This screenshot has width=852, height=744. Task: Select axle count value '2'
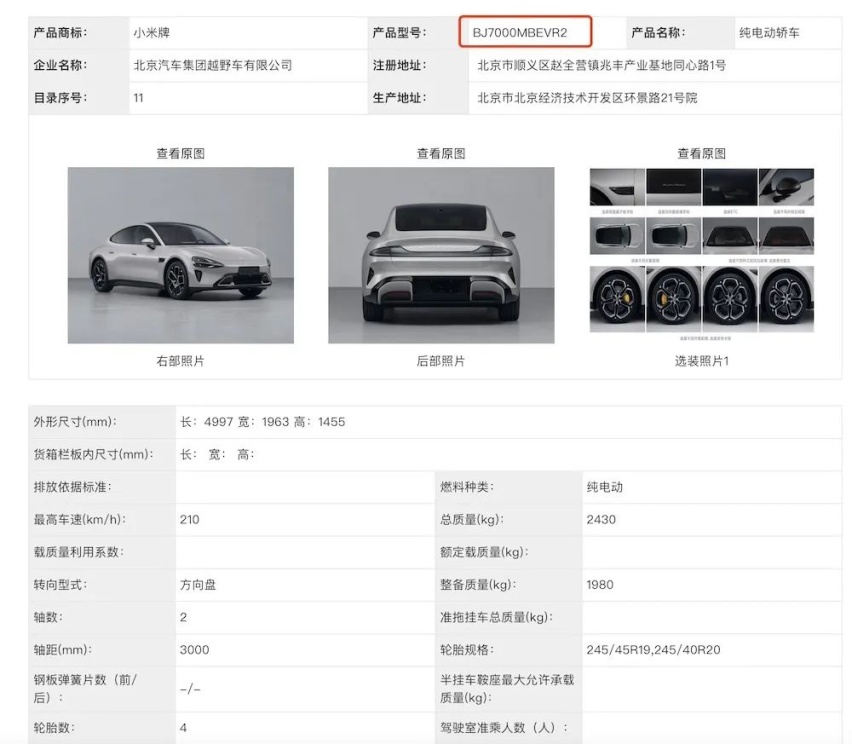(184, 617)
